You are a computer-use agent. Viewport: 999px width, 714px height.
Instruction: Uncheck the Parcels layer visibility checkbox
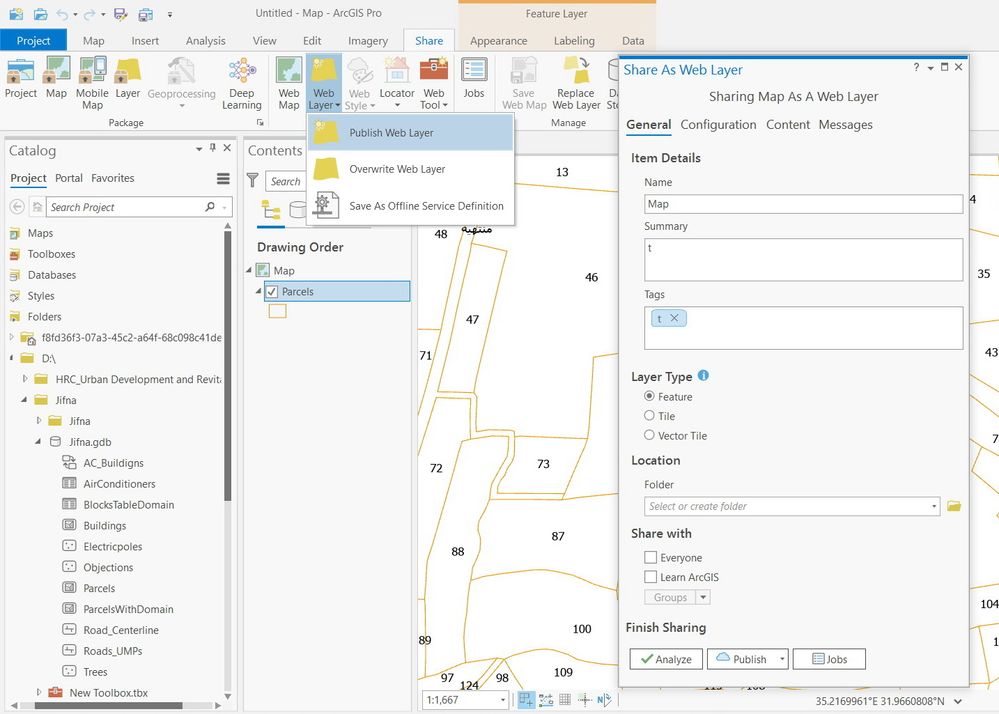[x=272, y=291]
